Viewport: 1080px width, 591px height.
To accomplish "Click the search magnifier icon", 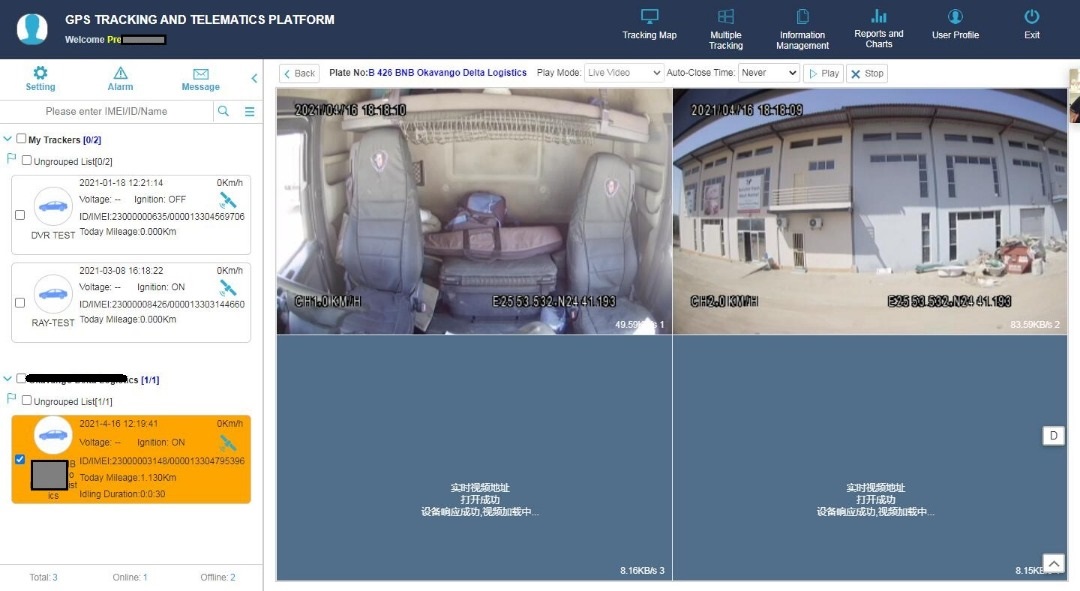I will click(223, 111).
